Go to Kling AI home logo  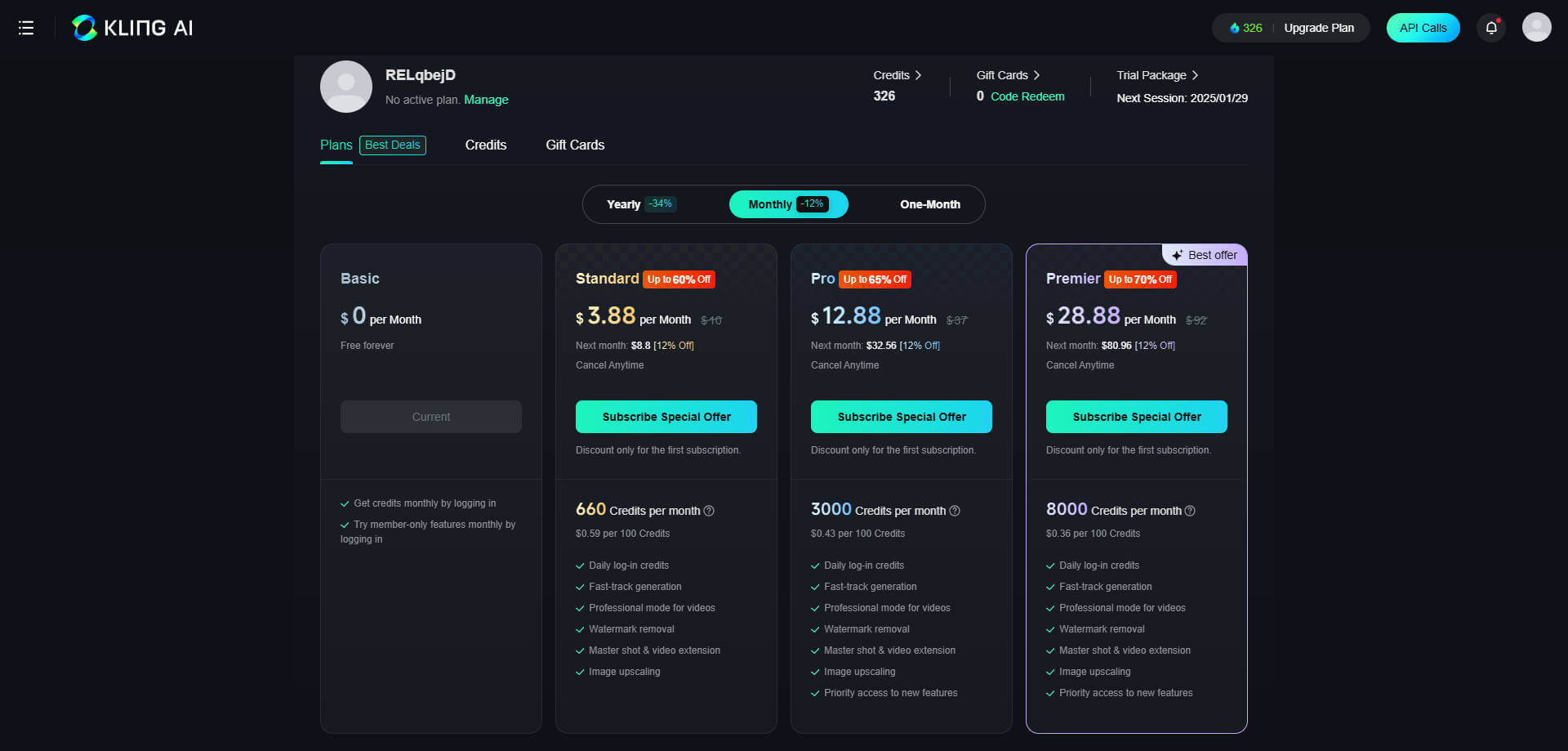pos(132,28)
